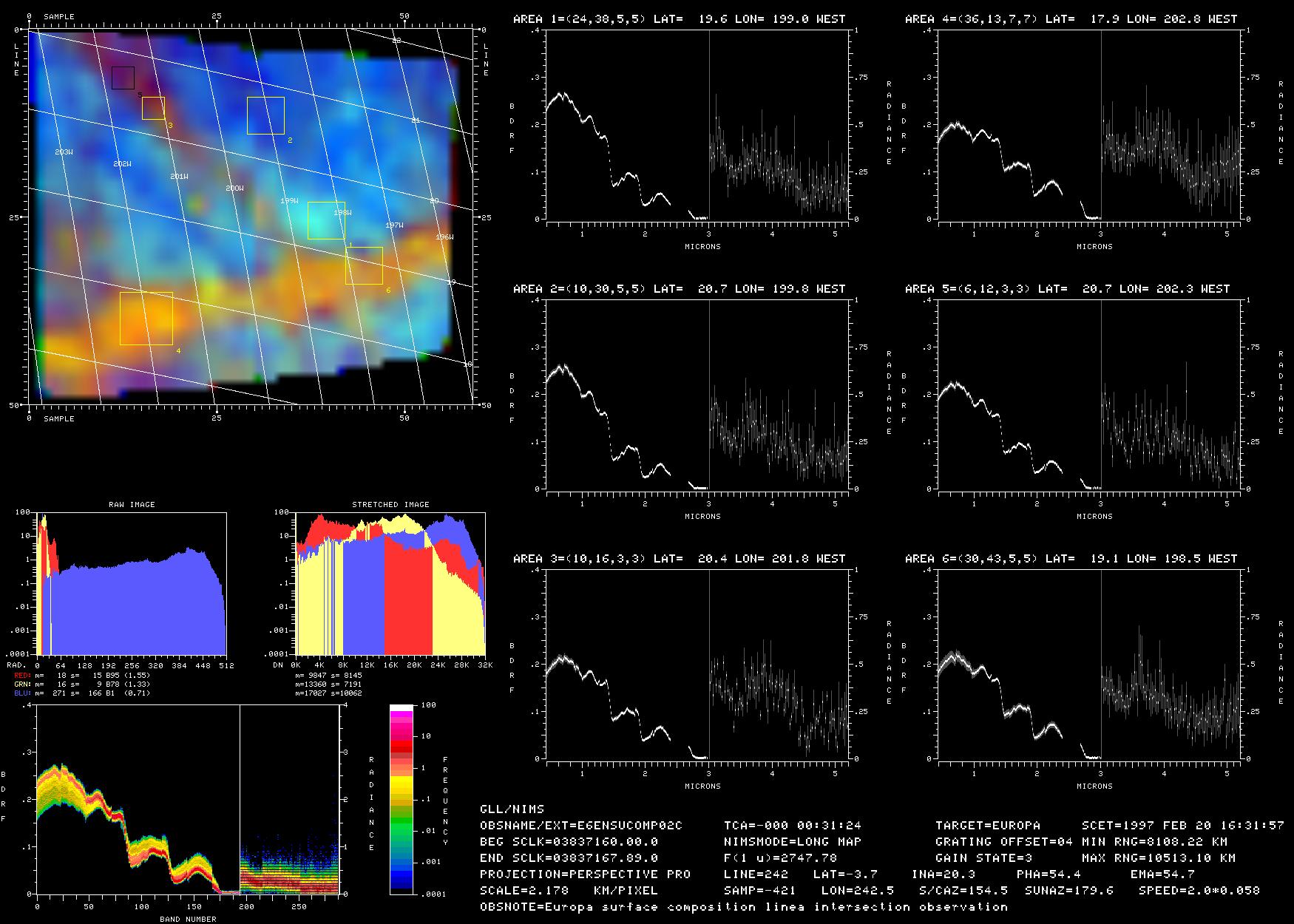Viewport: 1294px width, 924px height.
Task: Click the AREA 1 spectrum plot title
Action: coord(679,19)
